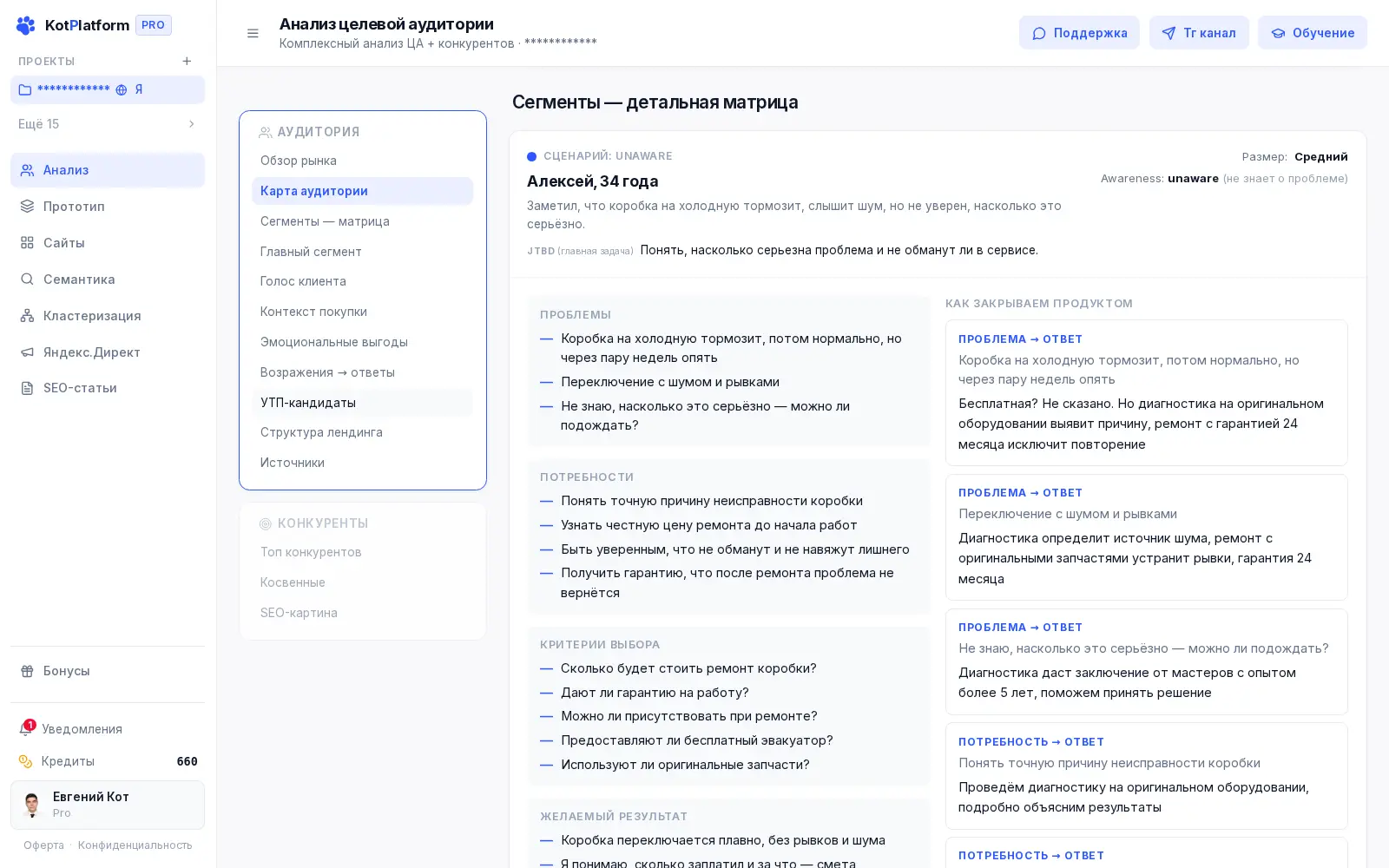Image resolution: width=1389 pixels, height=868 pixels.
Task: Click the SEO-статьи document icon
Action: [27, 388]
